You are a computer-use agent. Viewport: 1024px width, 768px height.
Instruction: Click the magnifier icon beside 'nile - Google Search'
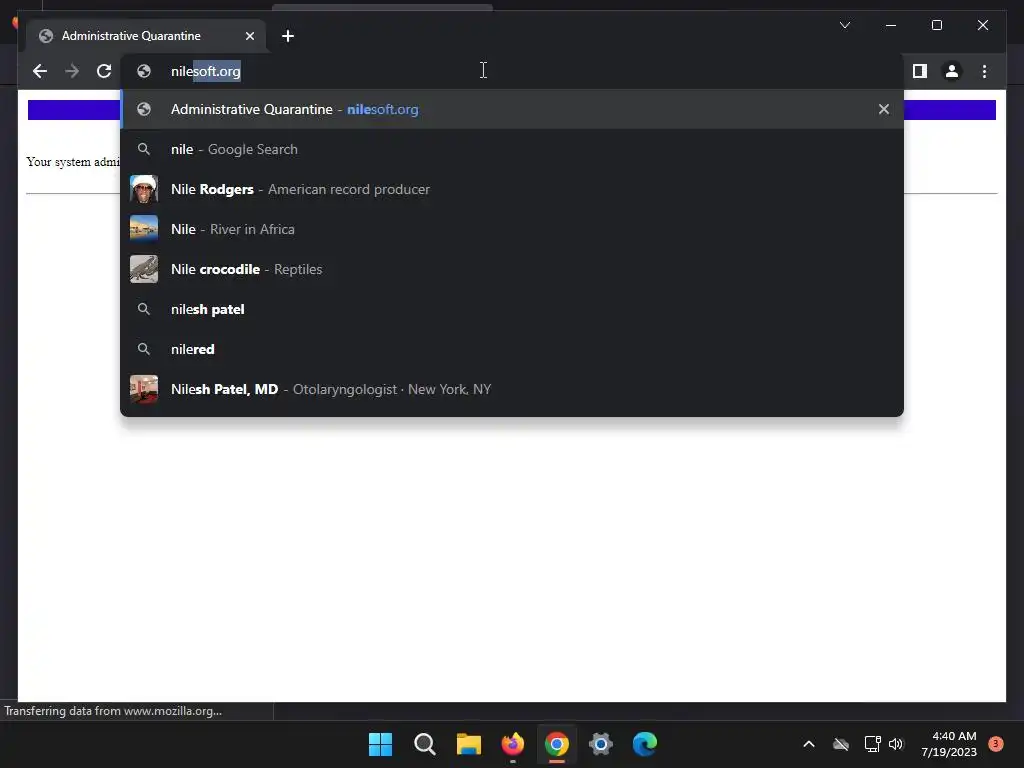(144, 150)
